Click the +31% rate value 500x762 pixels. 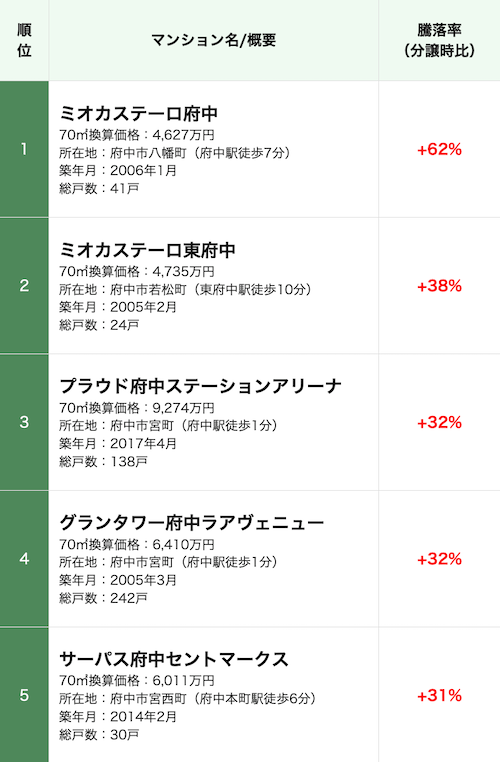coord(439,696)
